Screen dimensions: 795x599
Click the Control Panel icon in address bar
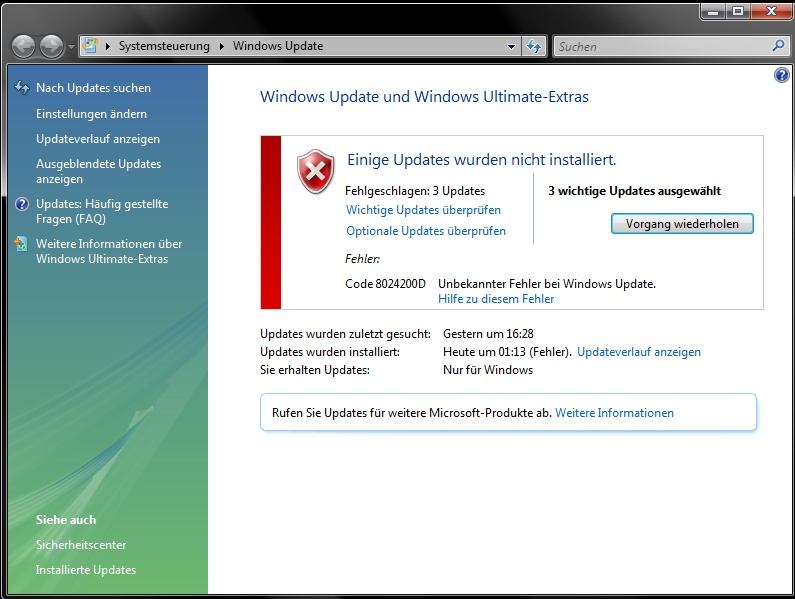[90, 46]
